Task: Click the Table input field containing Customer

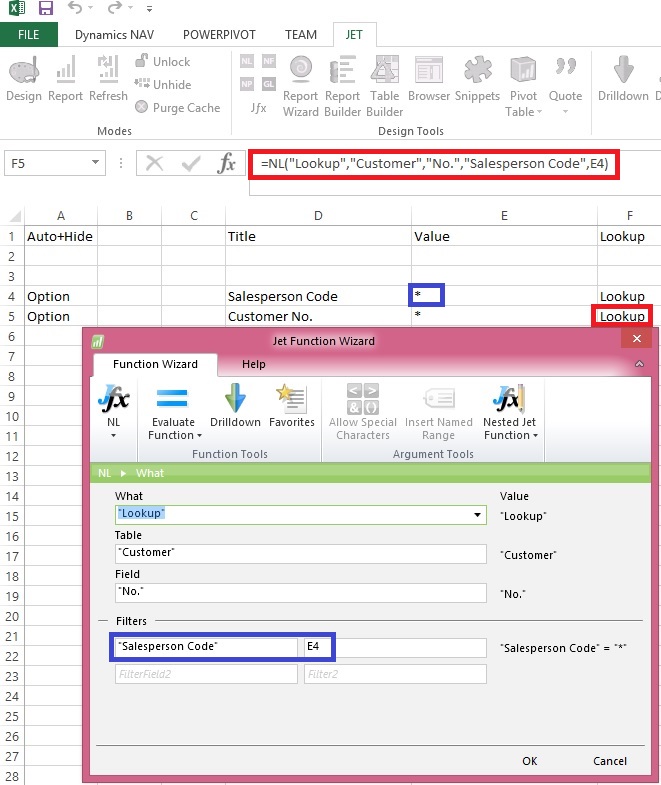Action: [x=300, y=553]
